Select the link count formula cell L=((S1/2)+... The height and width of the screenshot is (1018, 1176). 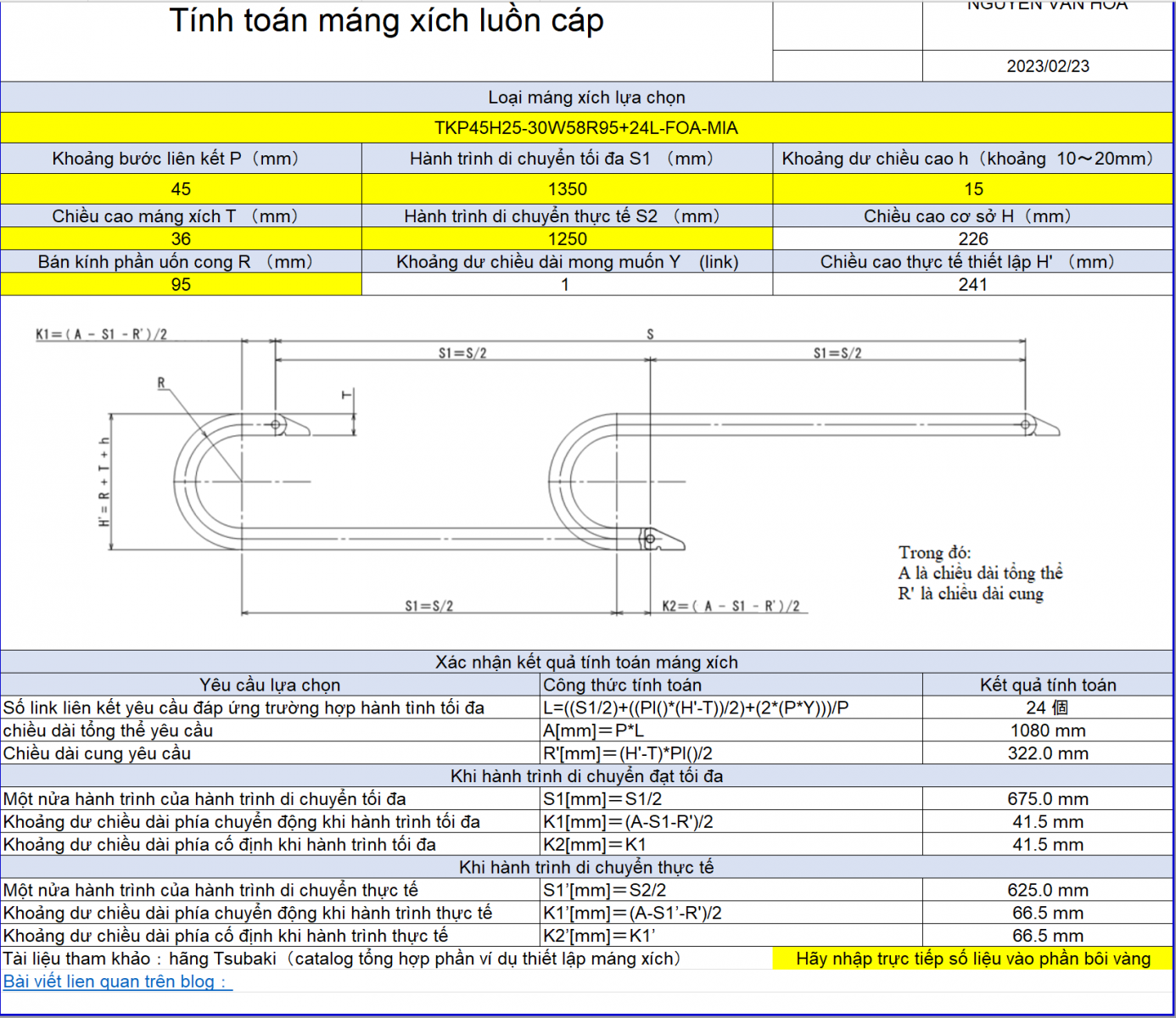(731, 708)
